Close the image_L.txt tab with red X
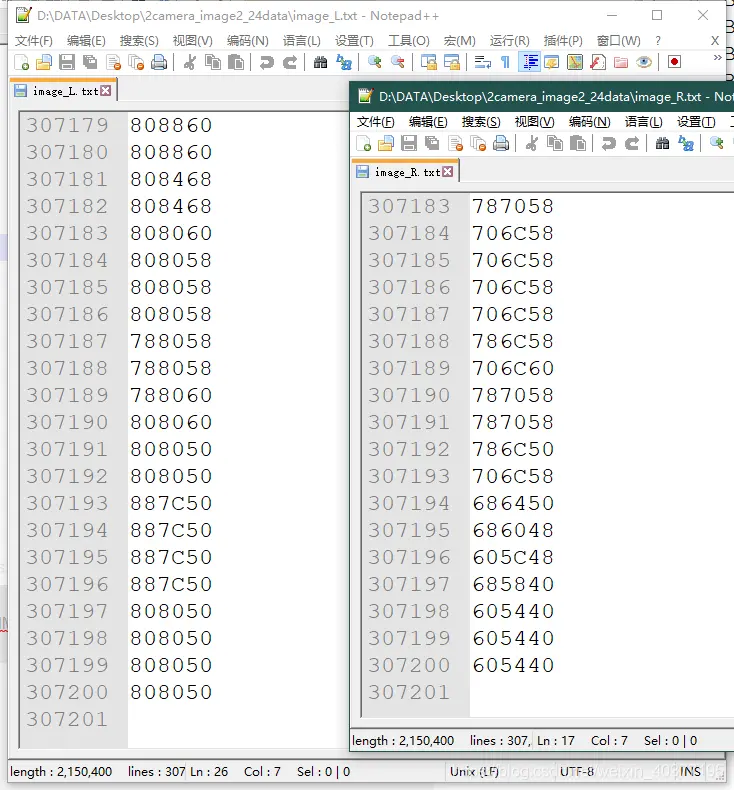 point(105,91)
